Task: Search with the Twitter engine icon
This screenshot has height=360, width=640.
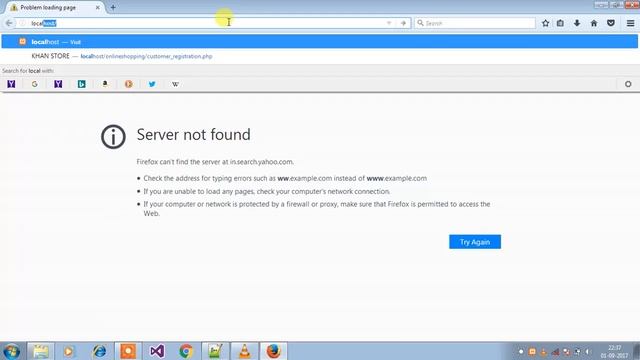Action: pos(152,84)
